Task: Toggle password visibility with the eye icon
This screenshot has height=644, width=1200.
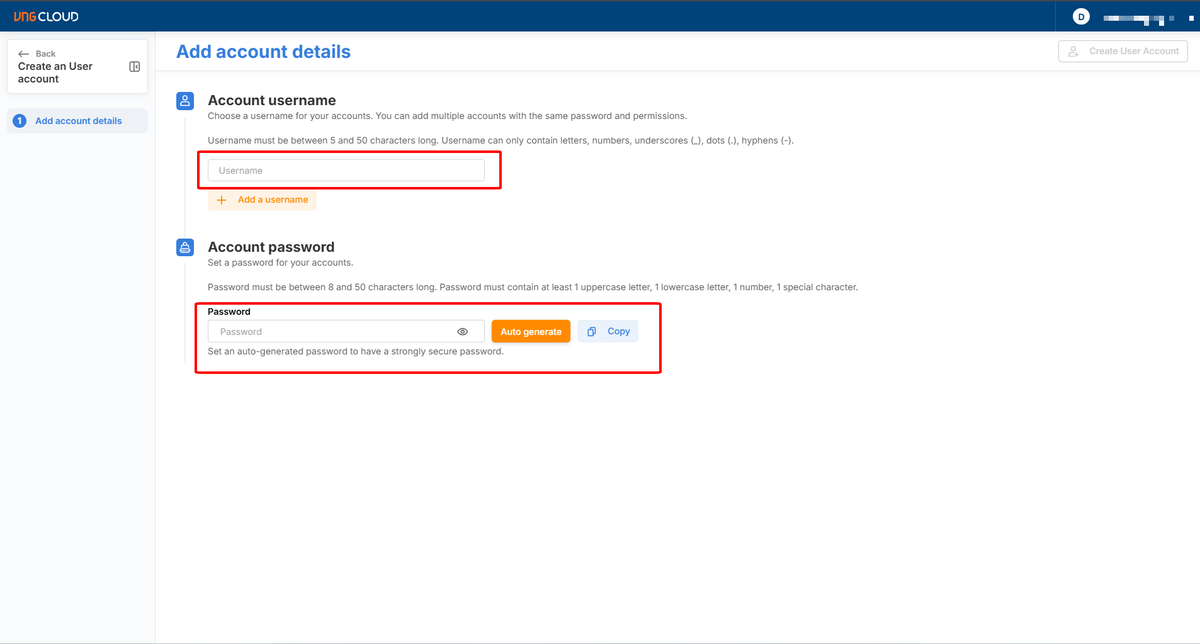Action: (463, 332)
